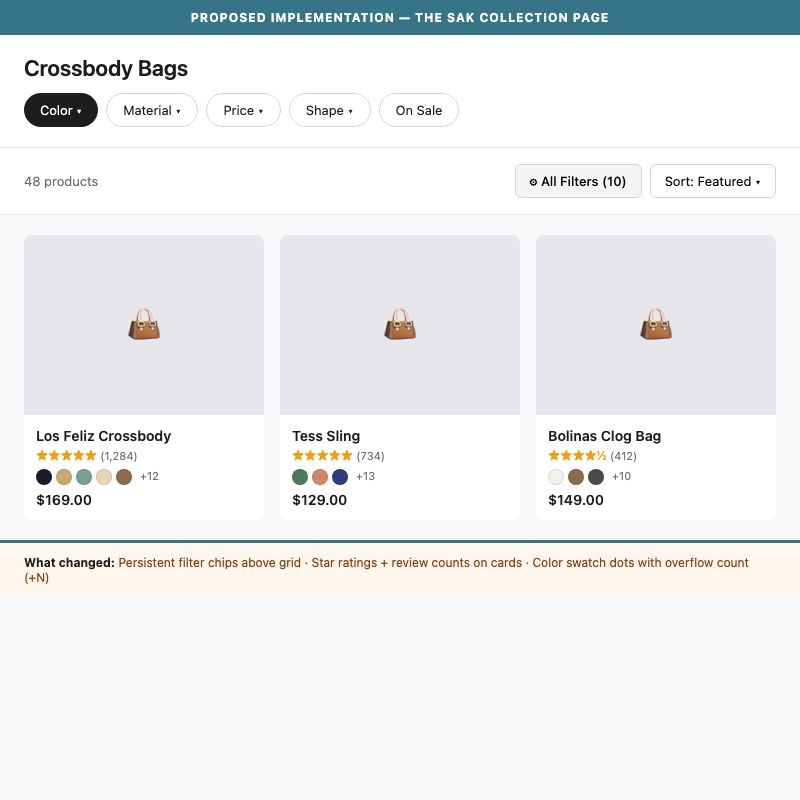
Task: Click the Crossbody Bags page heading
Action: (106, 68)
